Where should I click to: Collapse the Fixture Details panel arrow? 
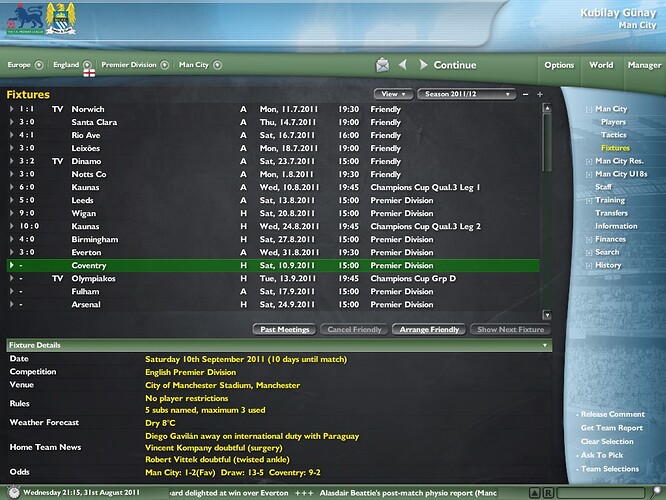(x=545, y=345)
